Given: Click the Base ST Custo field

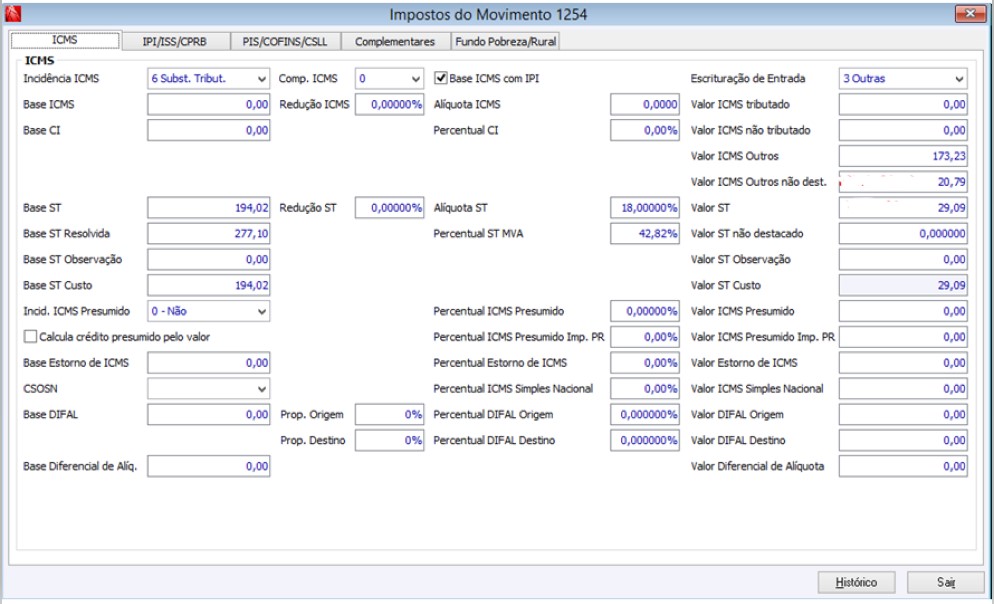Looking at the screenshot, I should click(x=209, y=285).
